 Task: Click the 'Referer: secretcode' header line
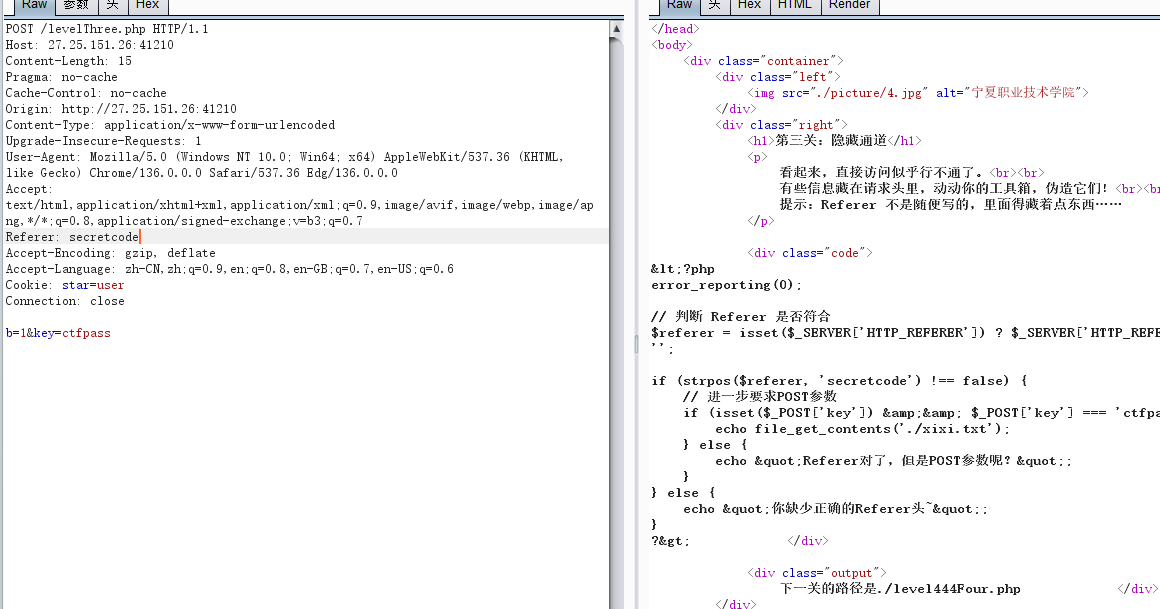pyautogui.click(x=72, y=237)
